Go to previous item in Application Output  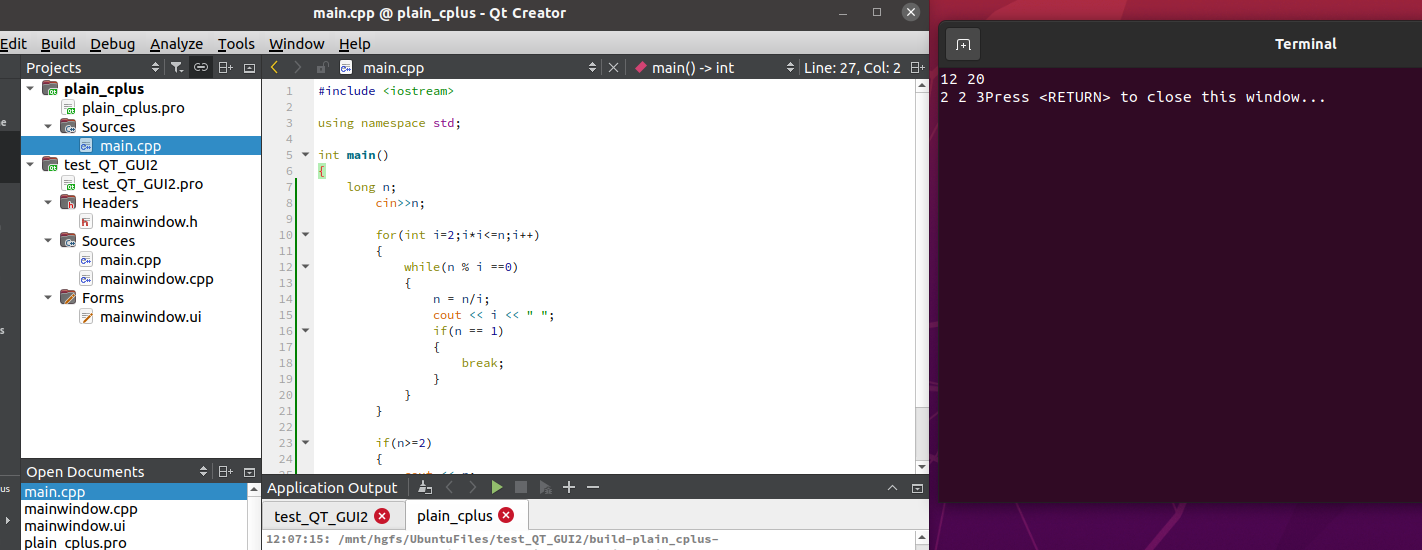click(x=449, y=487)
